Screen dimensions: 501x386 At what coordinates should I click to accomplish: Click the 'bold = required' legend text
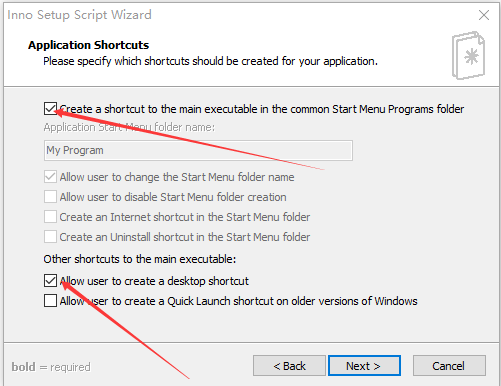pos(51,367)
